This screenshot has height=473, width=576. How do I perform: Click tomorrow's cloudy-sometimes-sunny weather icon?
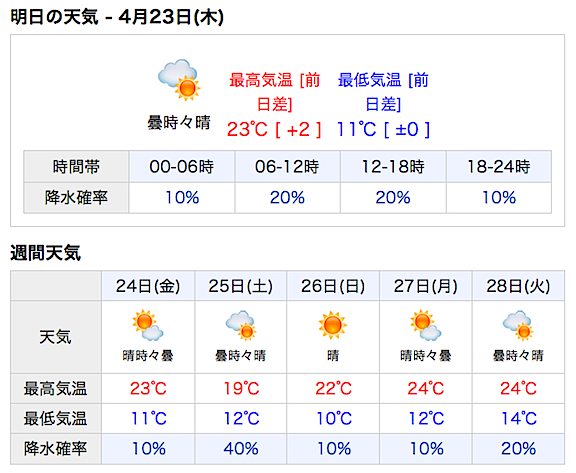pyautogui.click(x=179, y=80)
